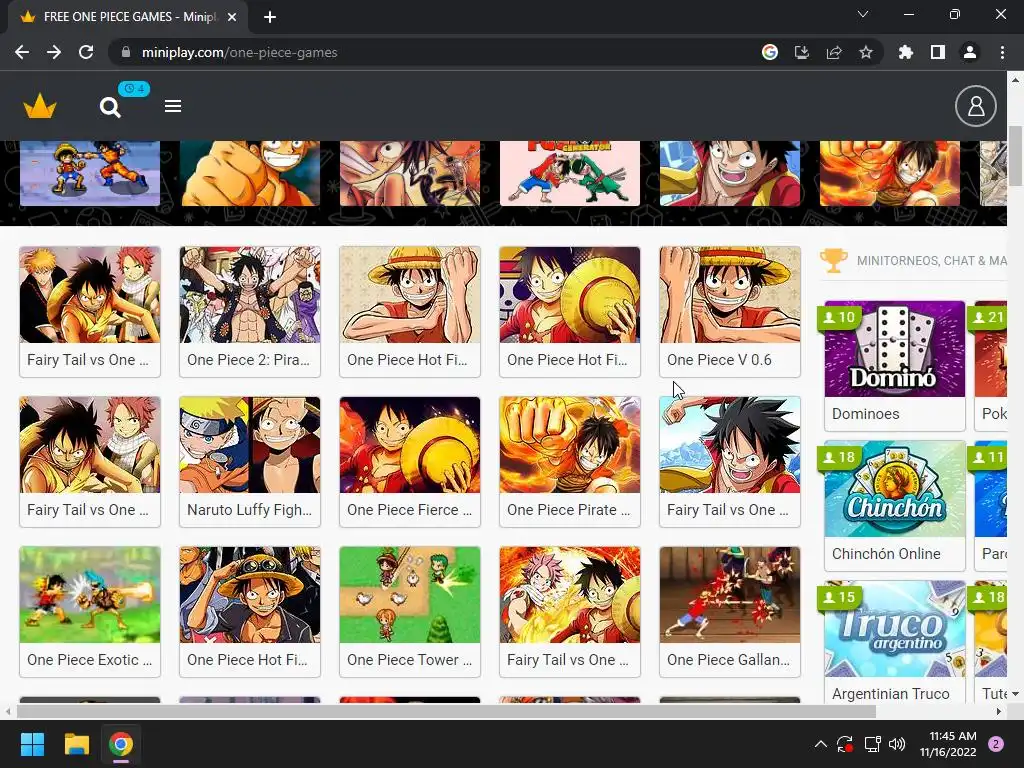Open the One Piece 2: Pira... game
Screen dimensions: 1024x768
(x=250, y=312)
